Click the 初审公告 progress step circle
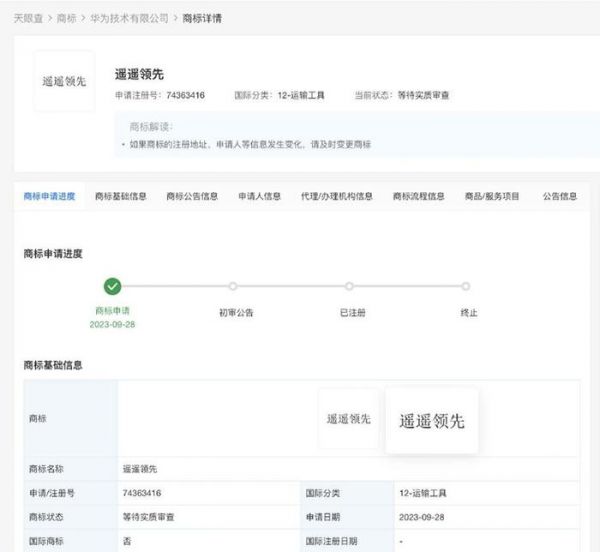Viewport: 600px width, 552px height. pyautogui.click(x=233, y=286)
